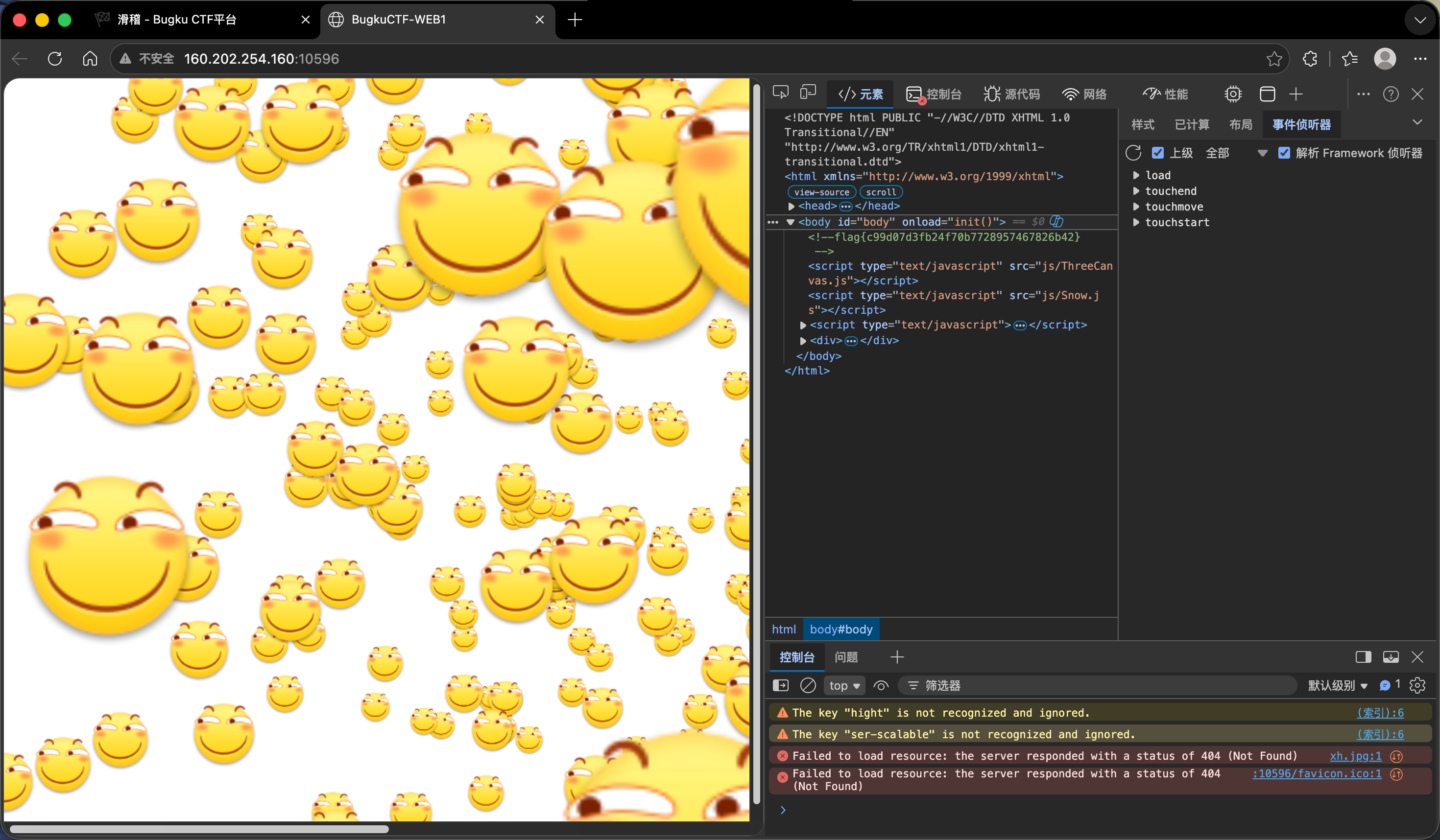Show more sidebar tabs chevron

tap(1417, 123)
